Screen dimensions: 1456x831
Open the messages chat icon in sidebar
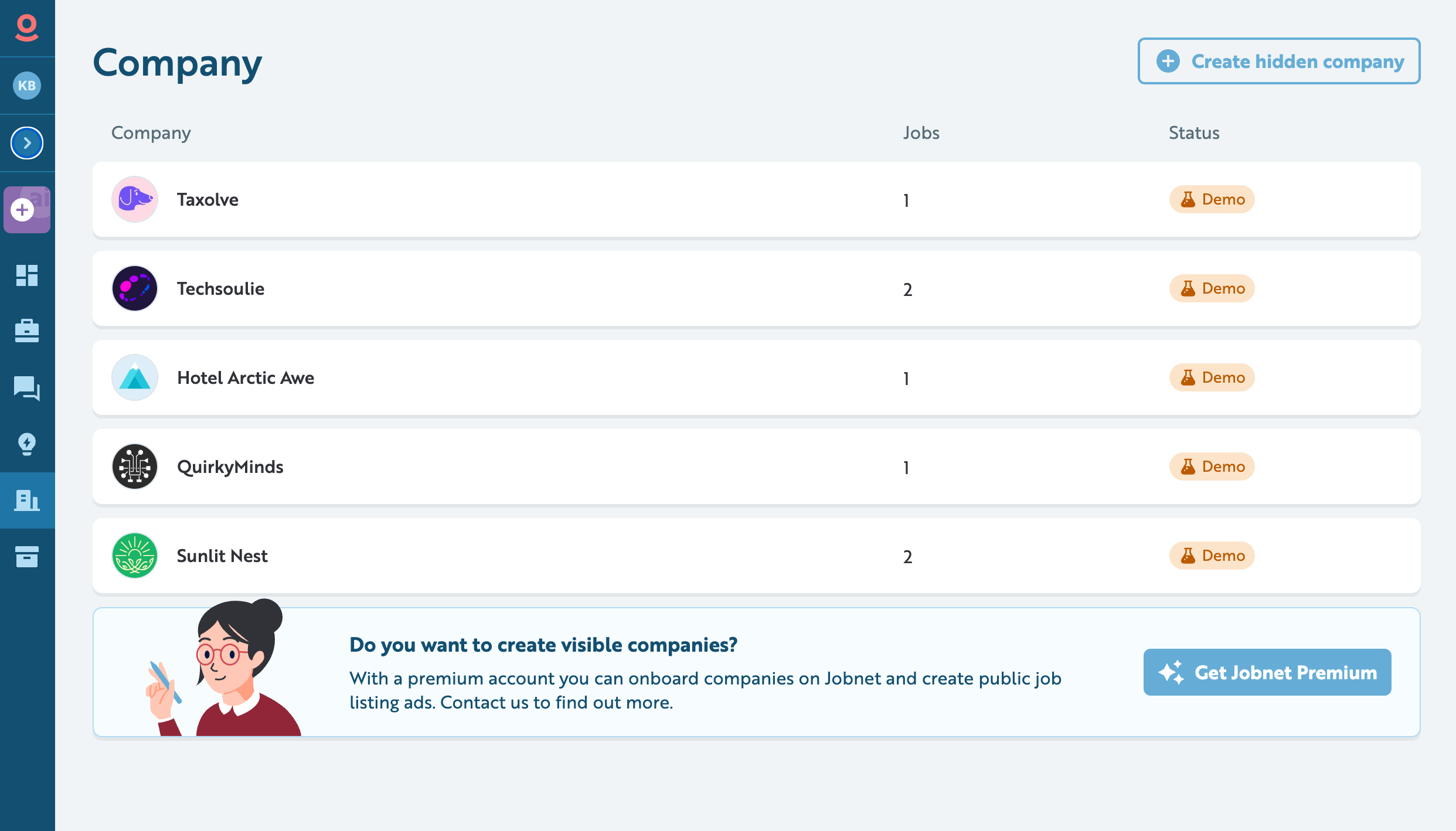point(27,389)
